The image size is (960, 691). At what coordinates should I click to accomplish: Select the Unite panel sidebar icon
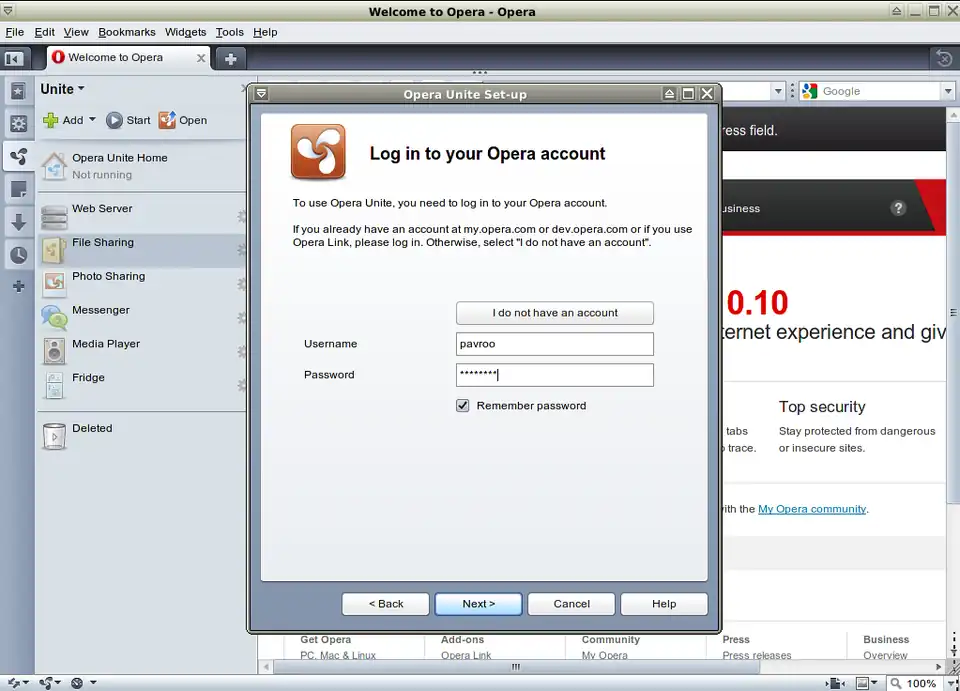pyautogui.click(x=18, y=156)
